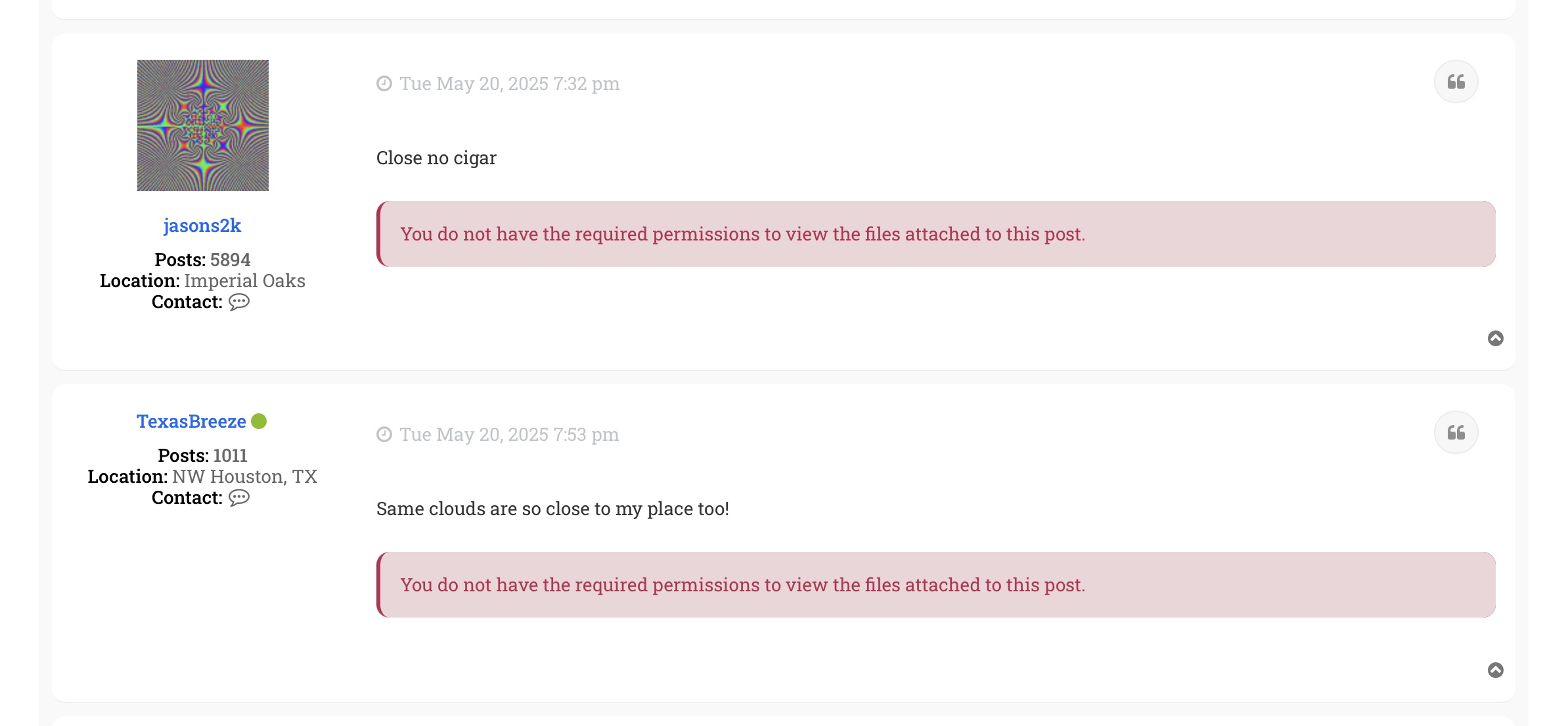Click clock icon beside 7:32 pm timestamp

384,83
